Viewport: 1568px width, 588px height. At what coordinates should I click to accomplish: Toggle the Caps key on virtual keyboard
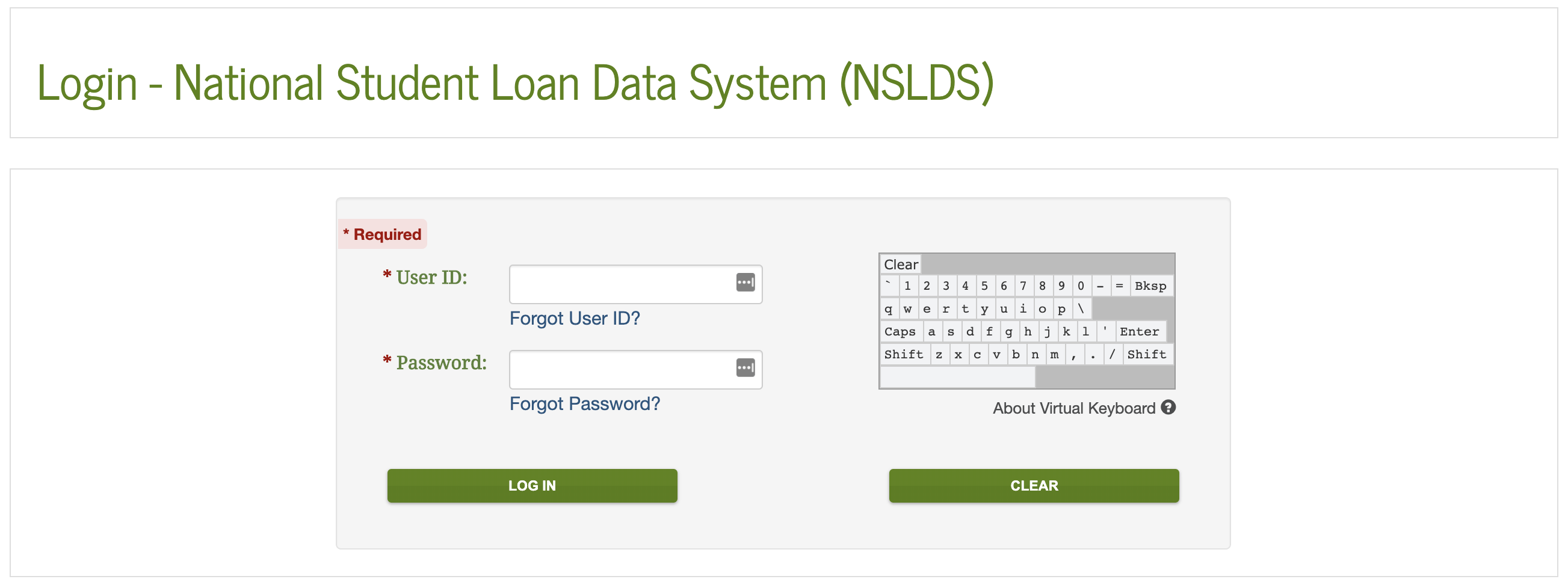click(900, 332)
